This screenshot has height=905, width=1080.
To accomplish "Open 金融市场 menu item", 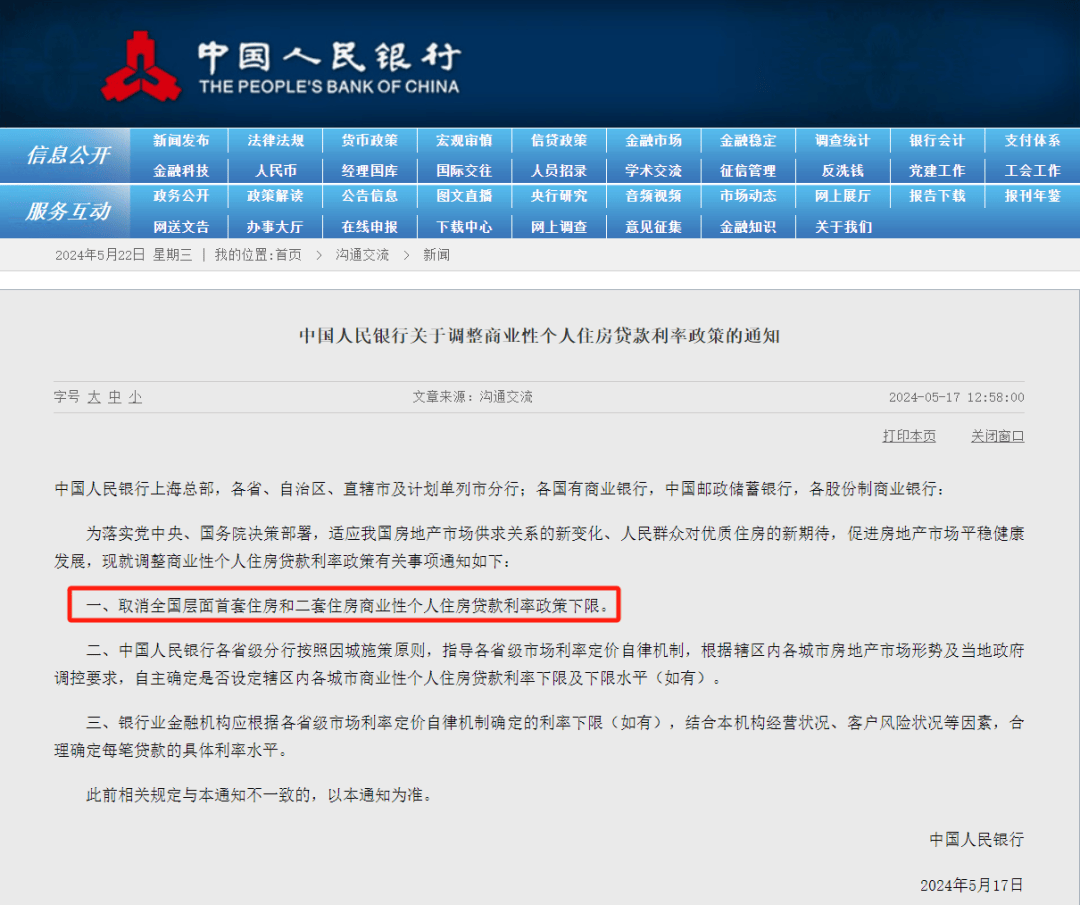I will pyautogui.click(x=653, y=141).
